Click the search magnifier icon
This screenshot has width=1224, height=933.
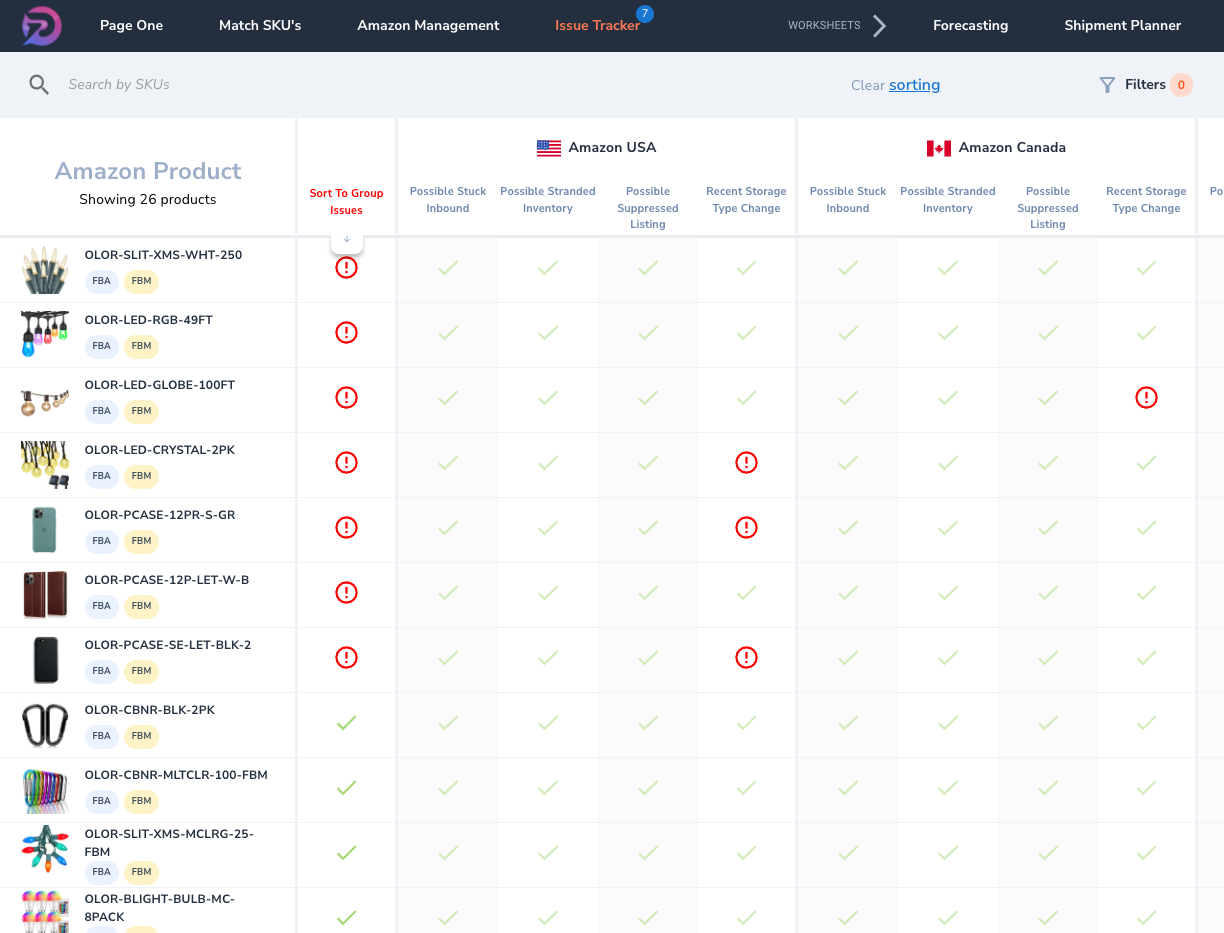(x=39, y=85)
